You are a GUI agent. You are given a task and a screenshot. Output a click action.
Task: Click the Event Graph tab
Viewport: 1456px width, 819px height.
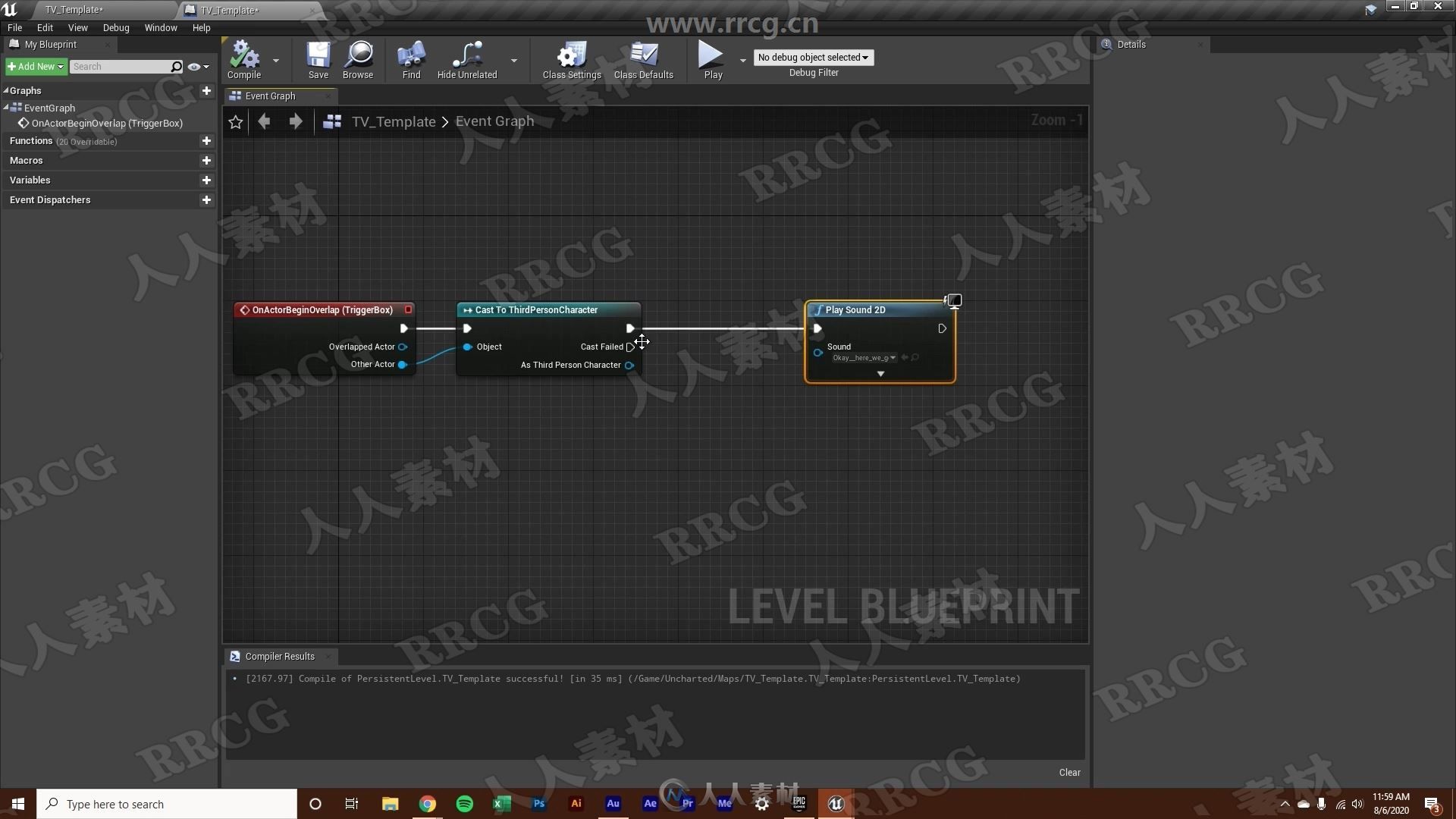270,95
